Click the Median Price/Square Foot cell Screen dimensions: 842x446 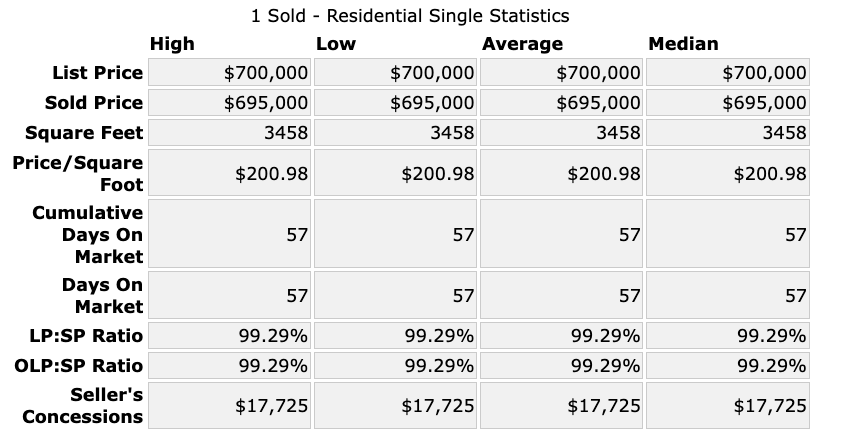(729, 174)
